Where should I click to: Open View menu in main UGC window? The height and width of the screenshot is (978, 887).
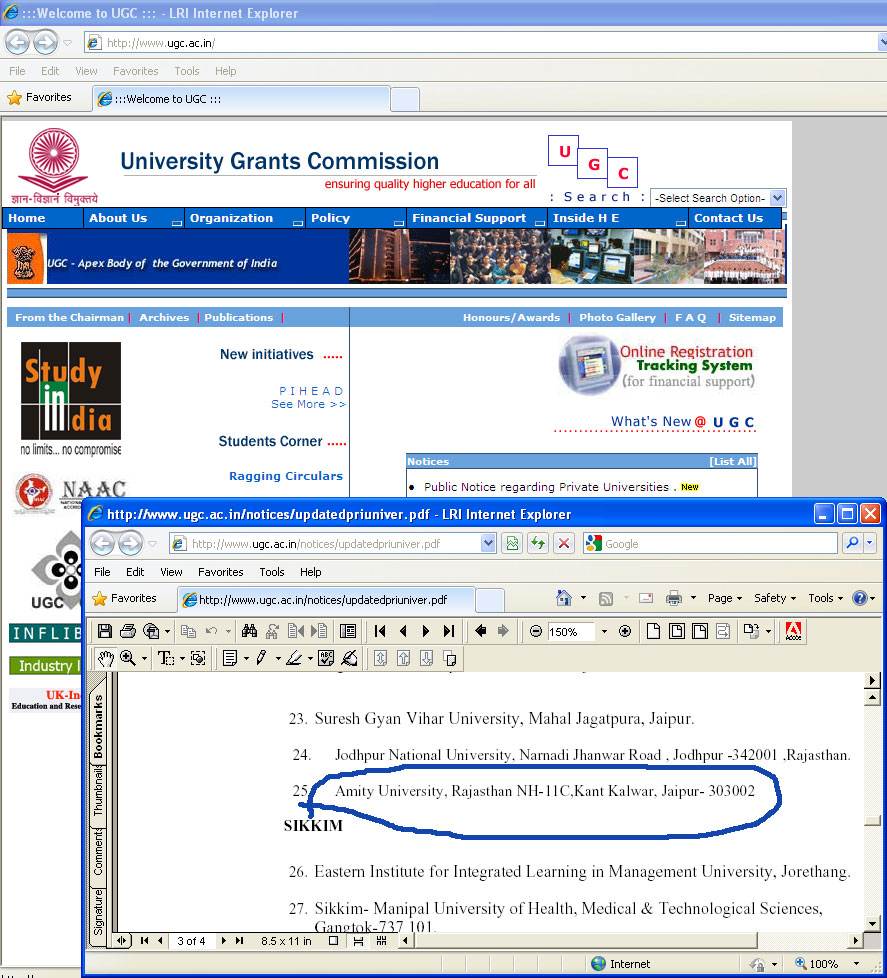(x=86, y=71)
